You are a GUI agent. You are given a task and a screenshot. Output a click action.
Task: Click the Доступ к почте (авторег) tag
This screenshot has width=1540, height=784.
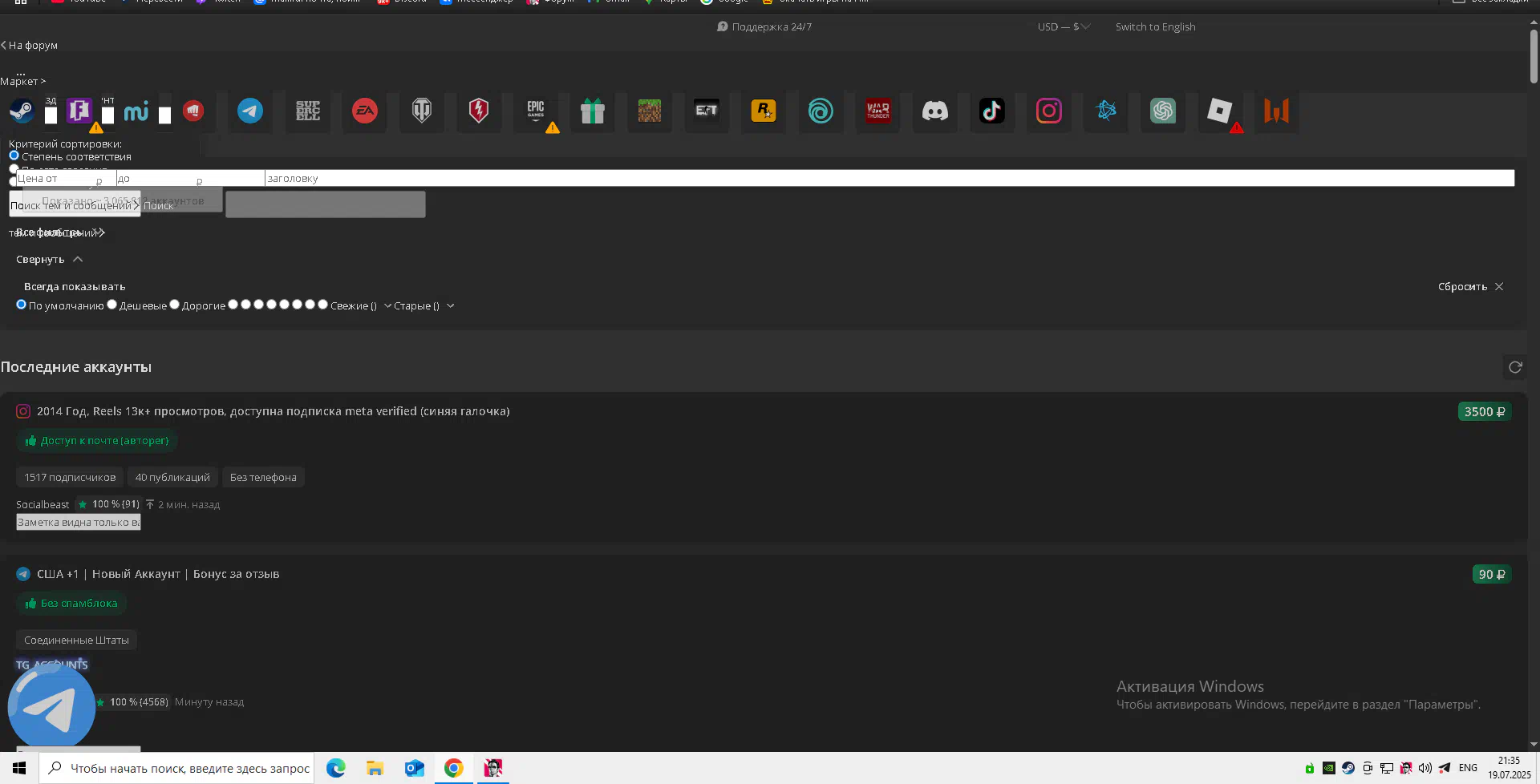pyautogui.click(x=97, y=440)
